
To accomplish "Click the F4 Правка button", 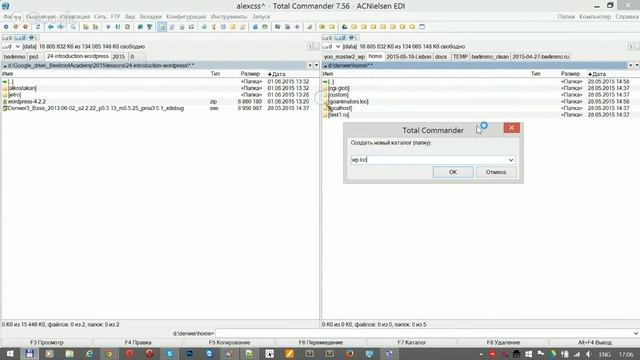I will pos(138,342).
